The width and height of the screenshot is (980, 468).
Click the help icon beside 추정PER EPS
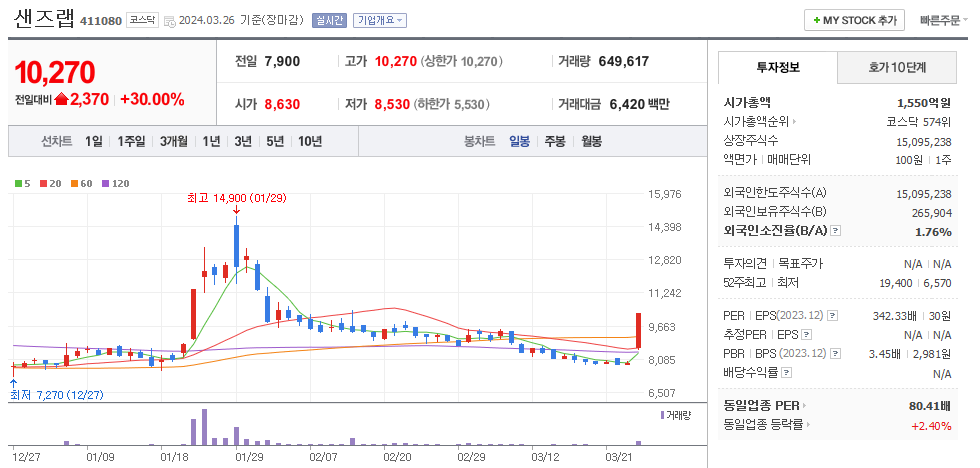(x=806, y=335)
